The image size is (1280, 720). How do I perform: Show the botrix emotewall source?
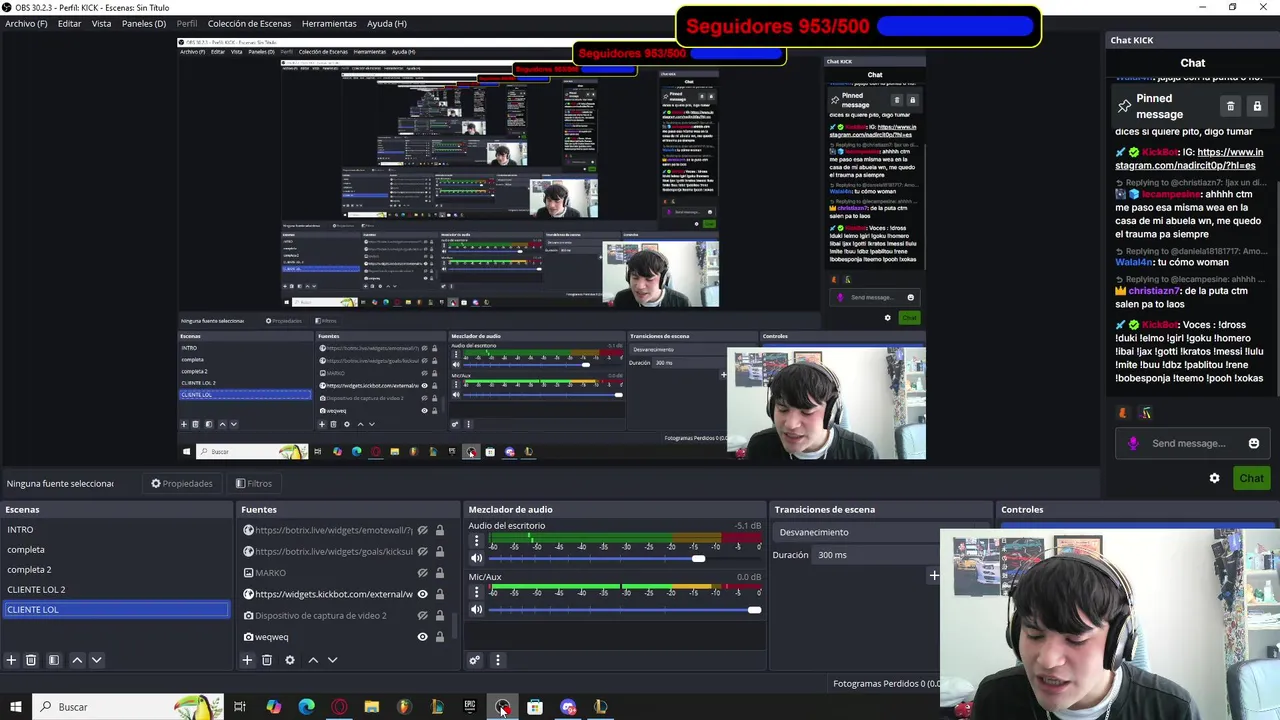pyautogui.click(x=422, y=531)
